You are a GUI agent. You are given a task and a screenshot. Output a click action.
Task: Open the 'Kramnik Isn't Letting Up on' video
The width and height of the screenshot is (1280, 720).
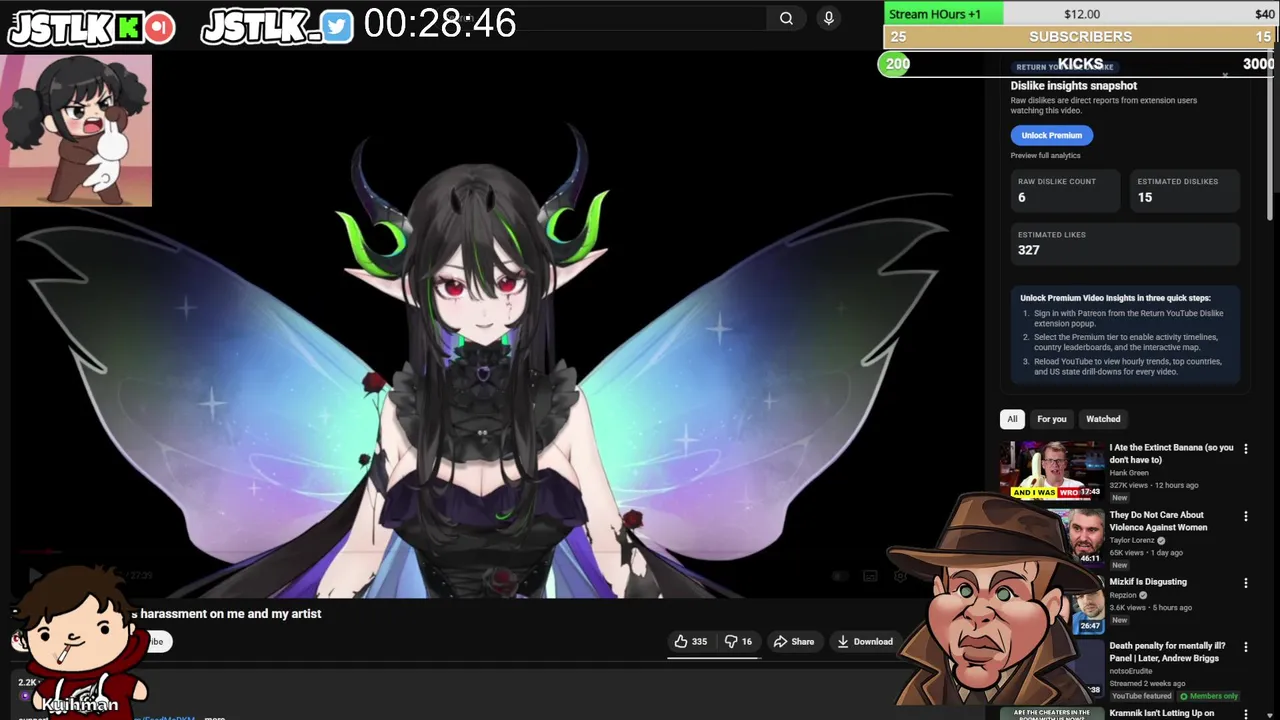pos(1162,713)
